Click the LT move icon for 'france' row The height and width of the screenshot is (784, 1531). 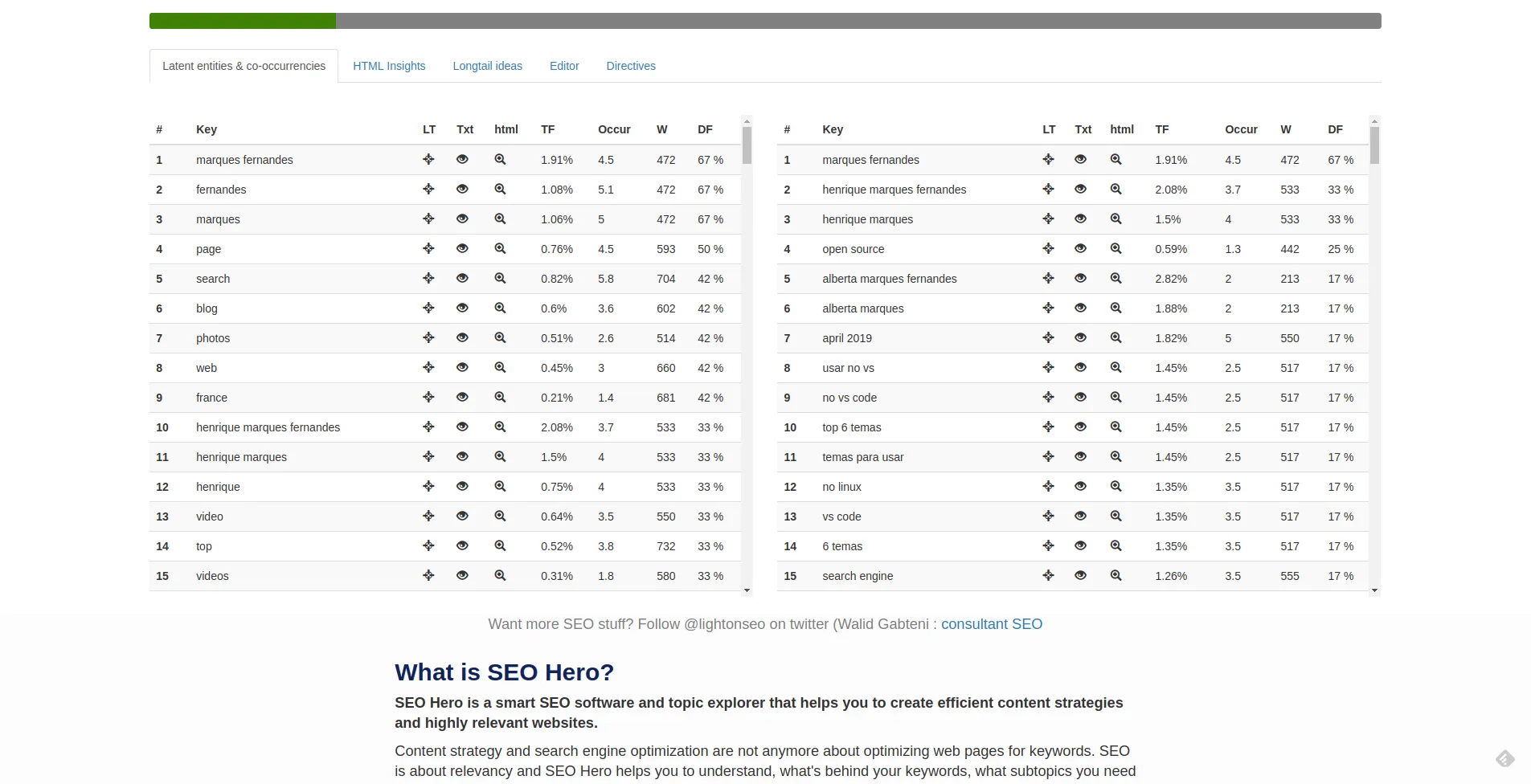[x=428, y=397]
